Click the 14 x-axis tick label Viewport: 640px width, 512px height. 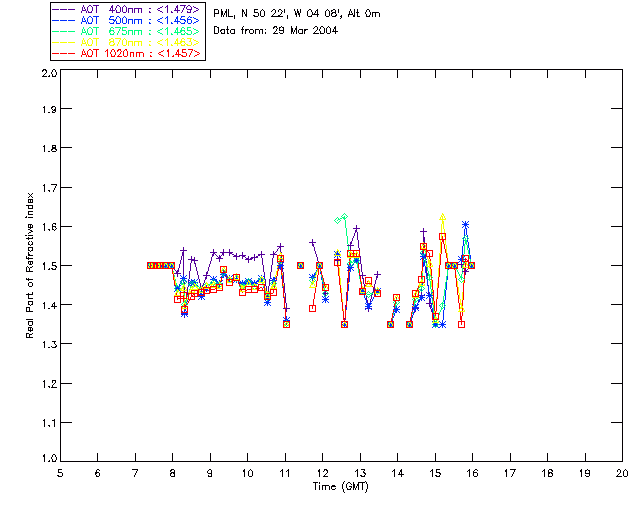[398, 473]
